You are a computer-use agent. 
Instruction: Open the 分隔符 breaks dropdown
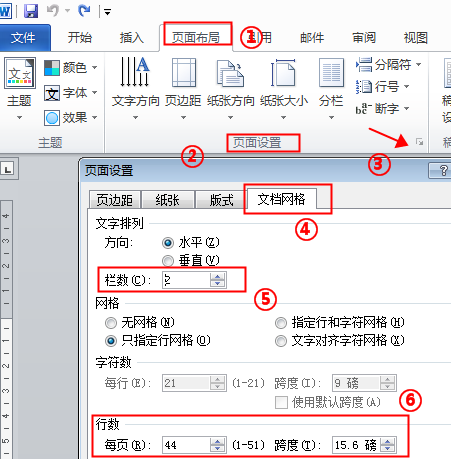(x=389, y=64)
